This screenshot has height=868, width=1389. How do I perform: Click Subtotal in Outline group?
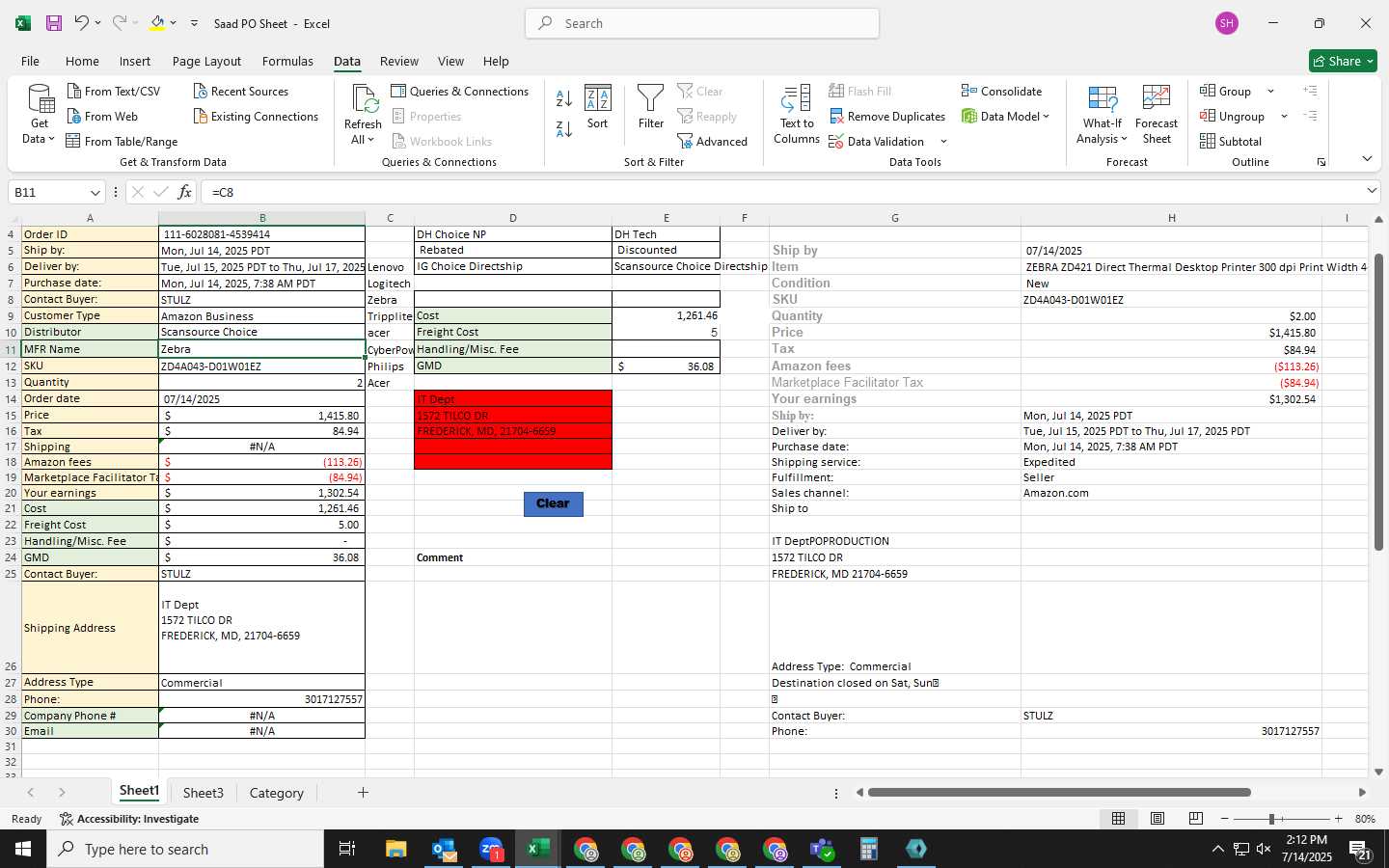[1231, 142]
